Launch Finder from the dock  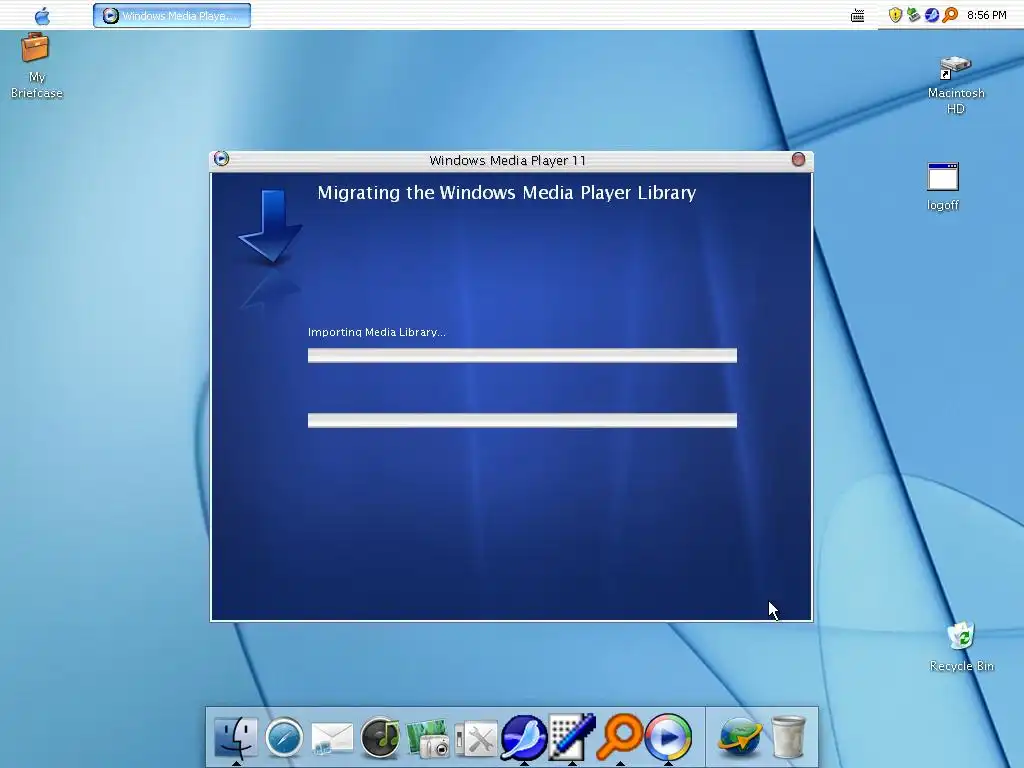[236, 737]
